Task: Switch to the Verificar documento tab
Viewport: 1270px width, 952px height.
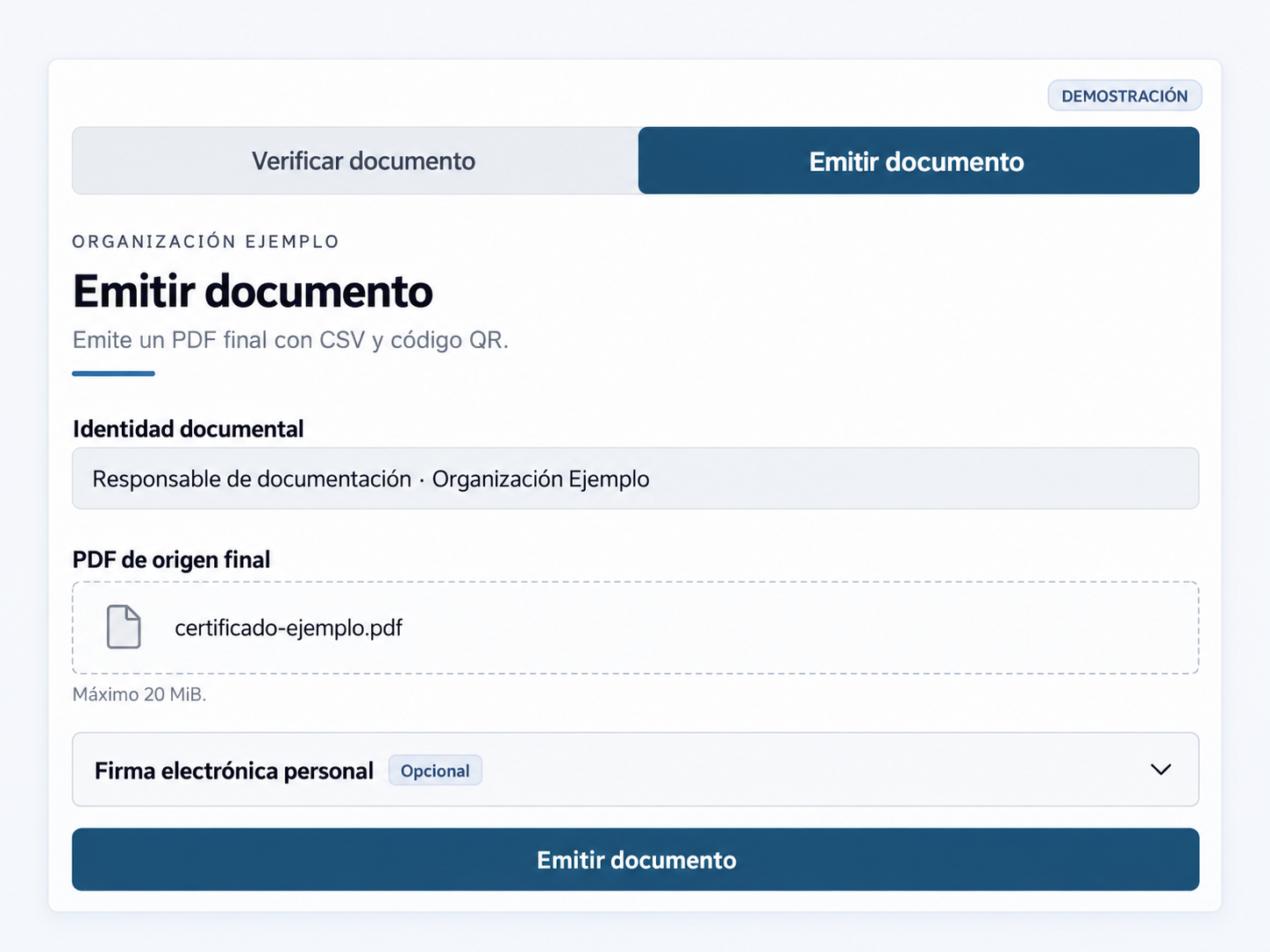Action: (356, 160)
